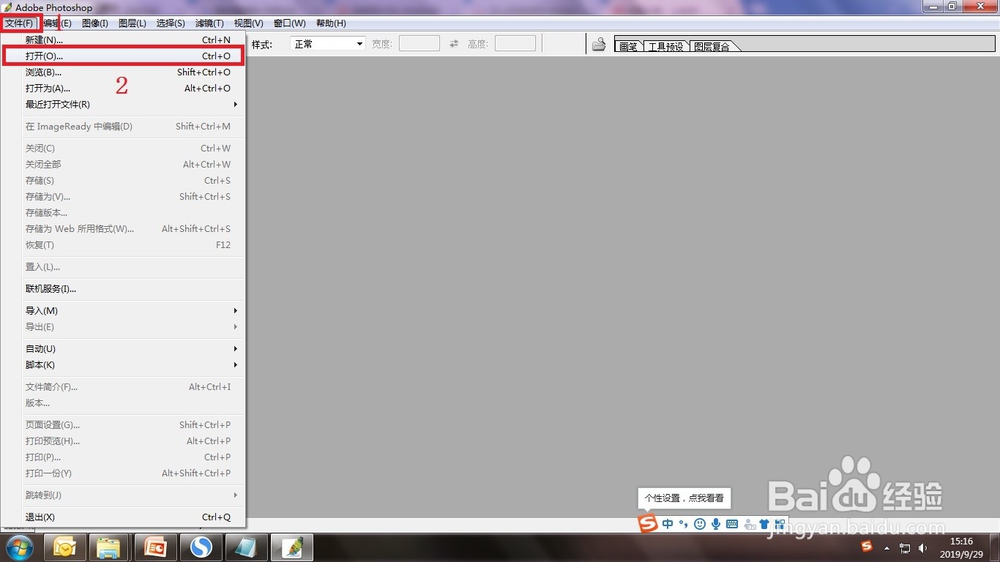Screen dimensions: 1000x562
Task: Click the greyed user account icon on Sogou bar
Action: pyautogui.click(x=749, y=524)
